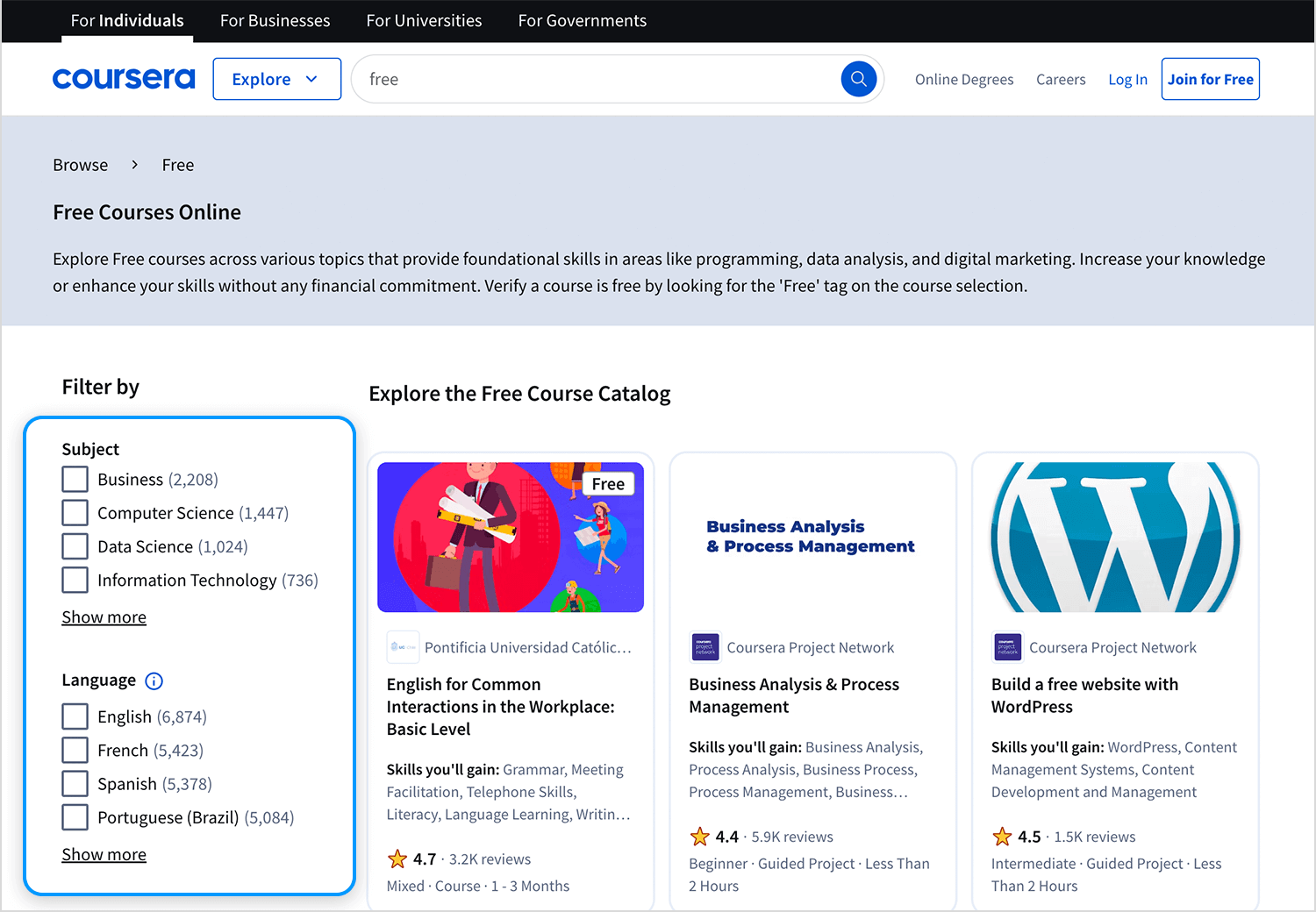The image size is (1316, 912).
Task: Click the Coursera logo
Action: click(124, 79)
